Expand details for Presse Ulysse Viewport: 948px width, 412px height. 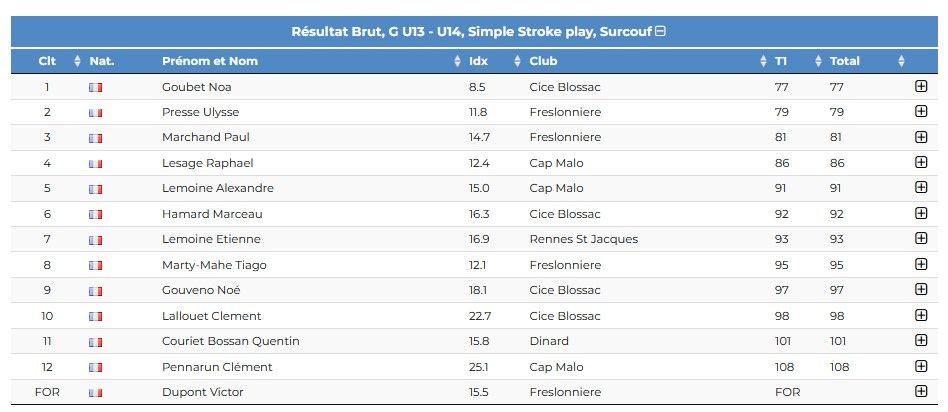(921, 111)
